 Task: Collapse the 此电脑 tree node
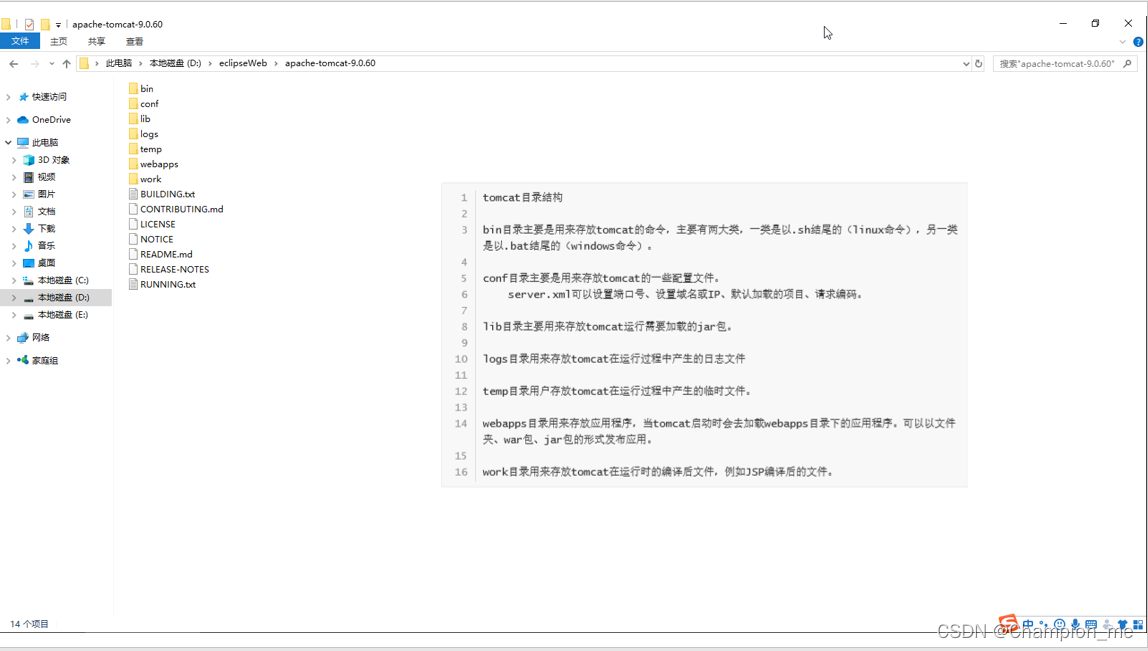tap(7, 141)
